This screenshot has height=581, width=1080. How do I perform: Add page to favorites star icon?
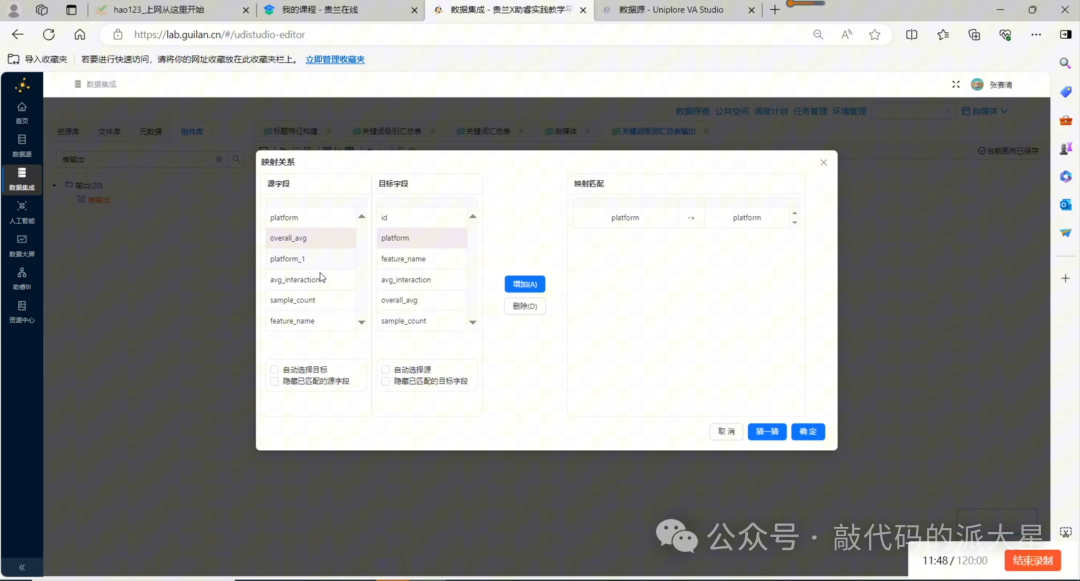click(874, 34)
